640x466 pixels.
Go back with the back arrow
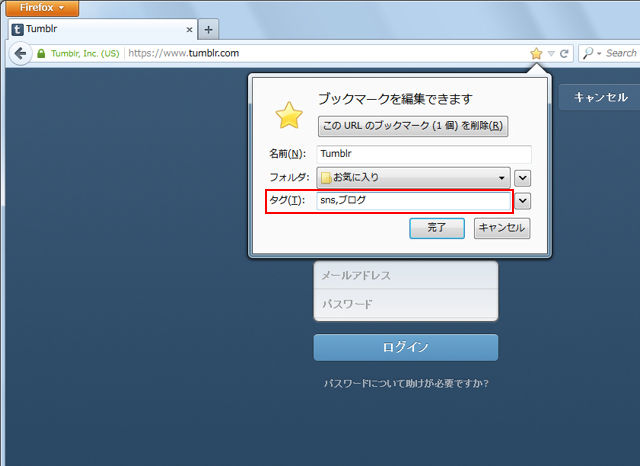(20, 53)
